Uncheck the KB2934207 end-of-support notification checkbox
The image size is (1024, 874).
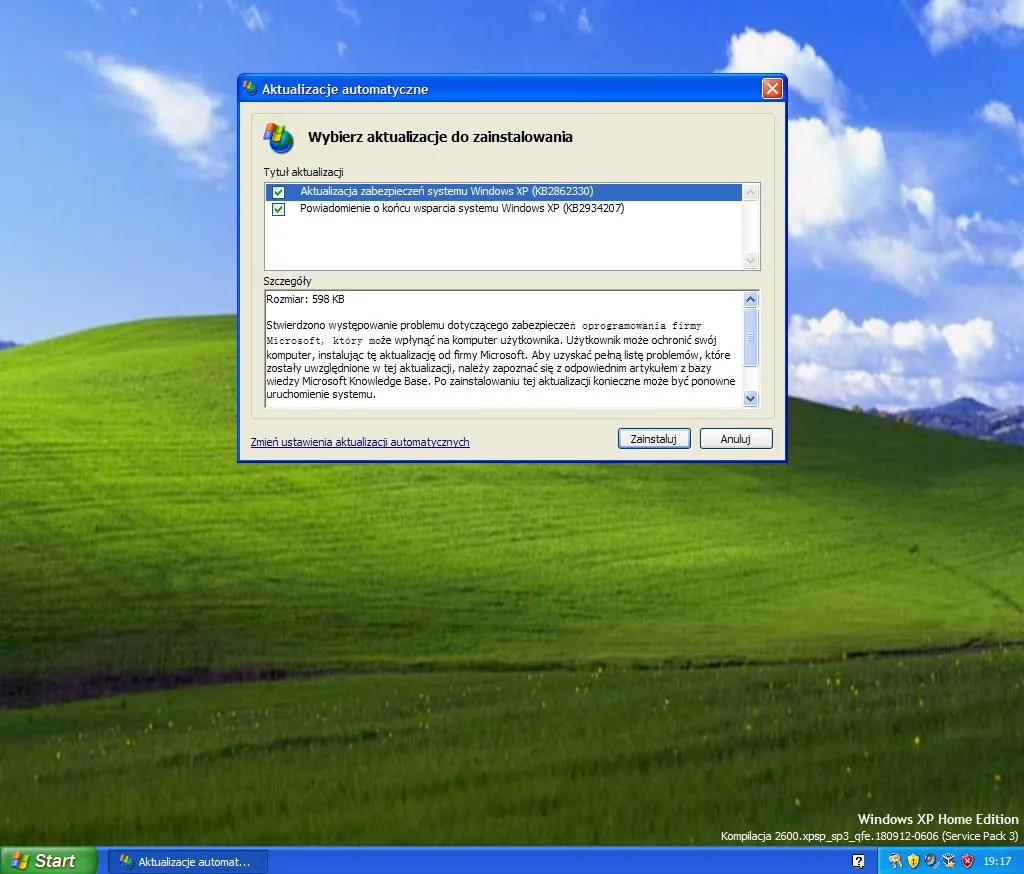pyautogui.click(x=277, y=209)
